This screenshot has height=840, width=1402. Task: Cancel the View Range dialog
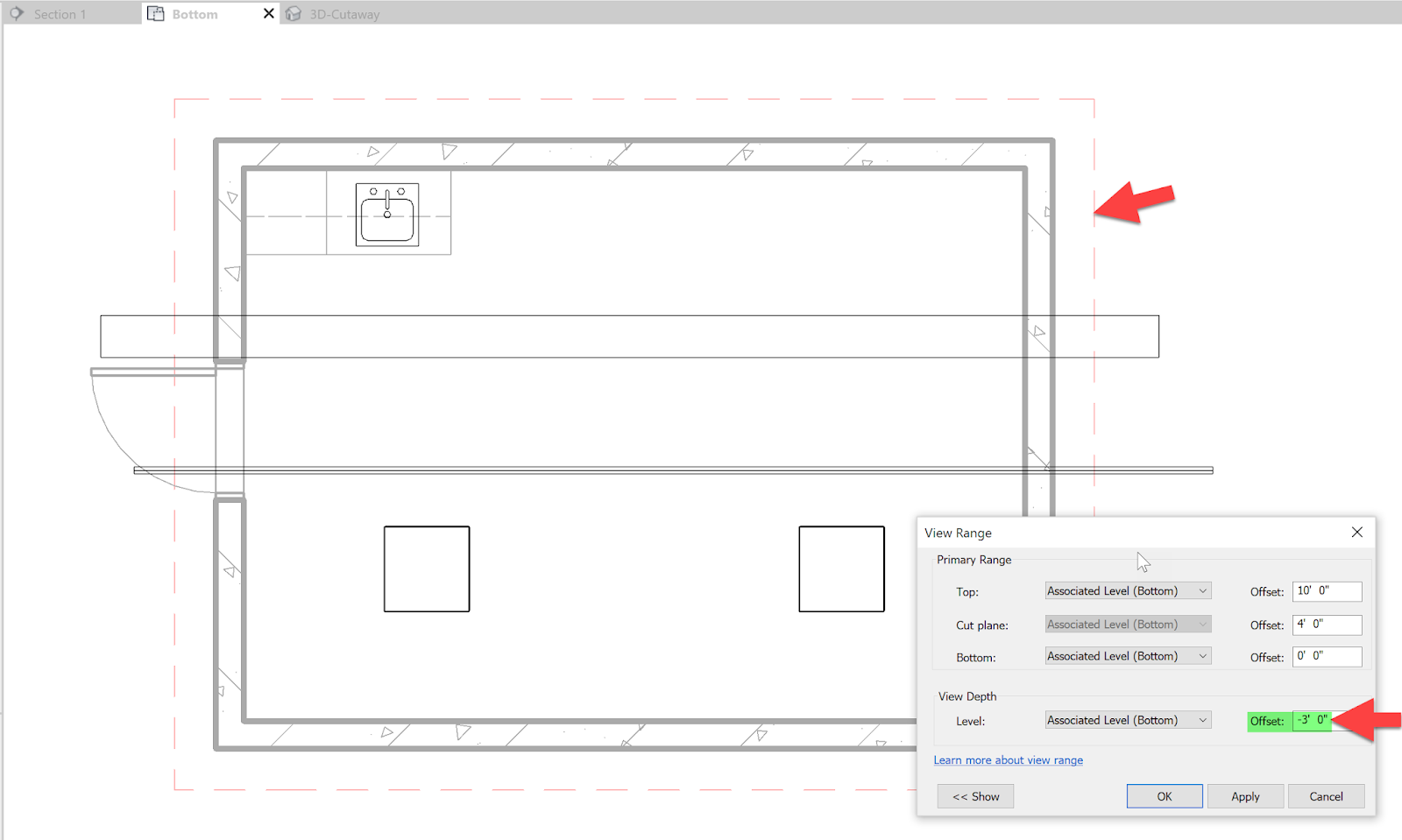[x=1326, y=795]
